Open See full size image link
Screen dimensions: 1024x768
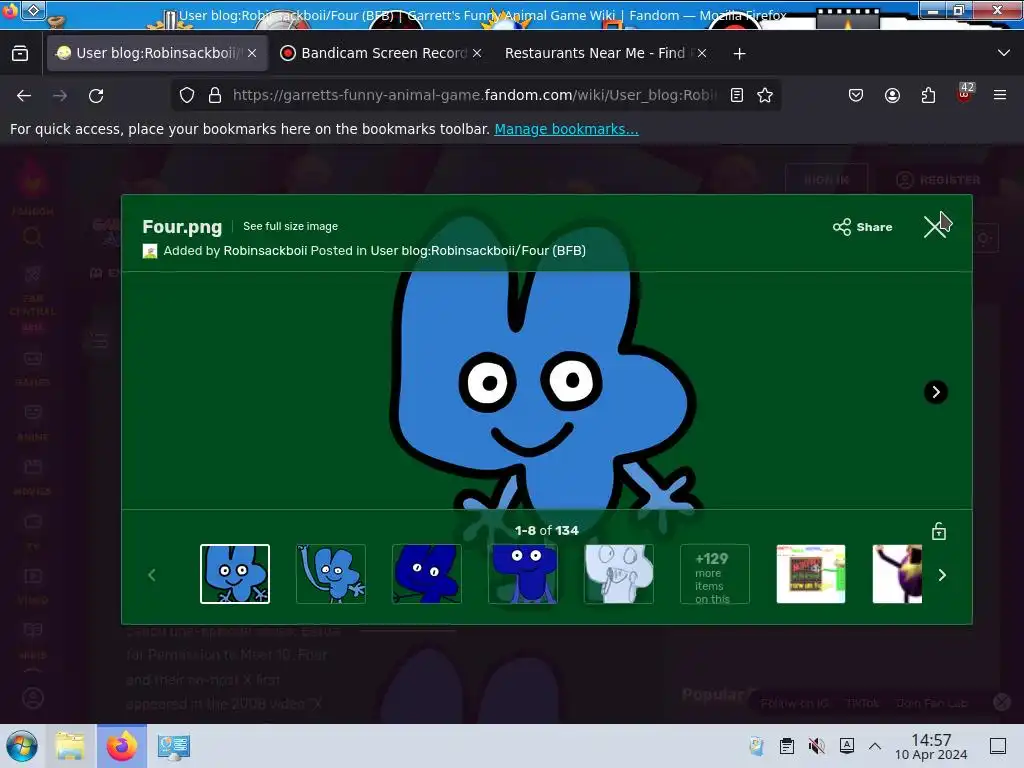(x=291, y=226)
